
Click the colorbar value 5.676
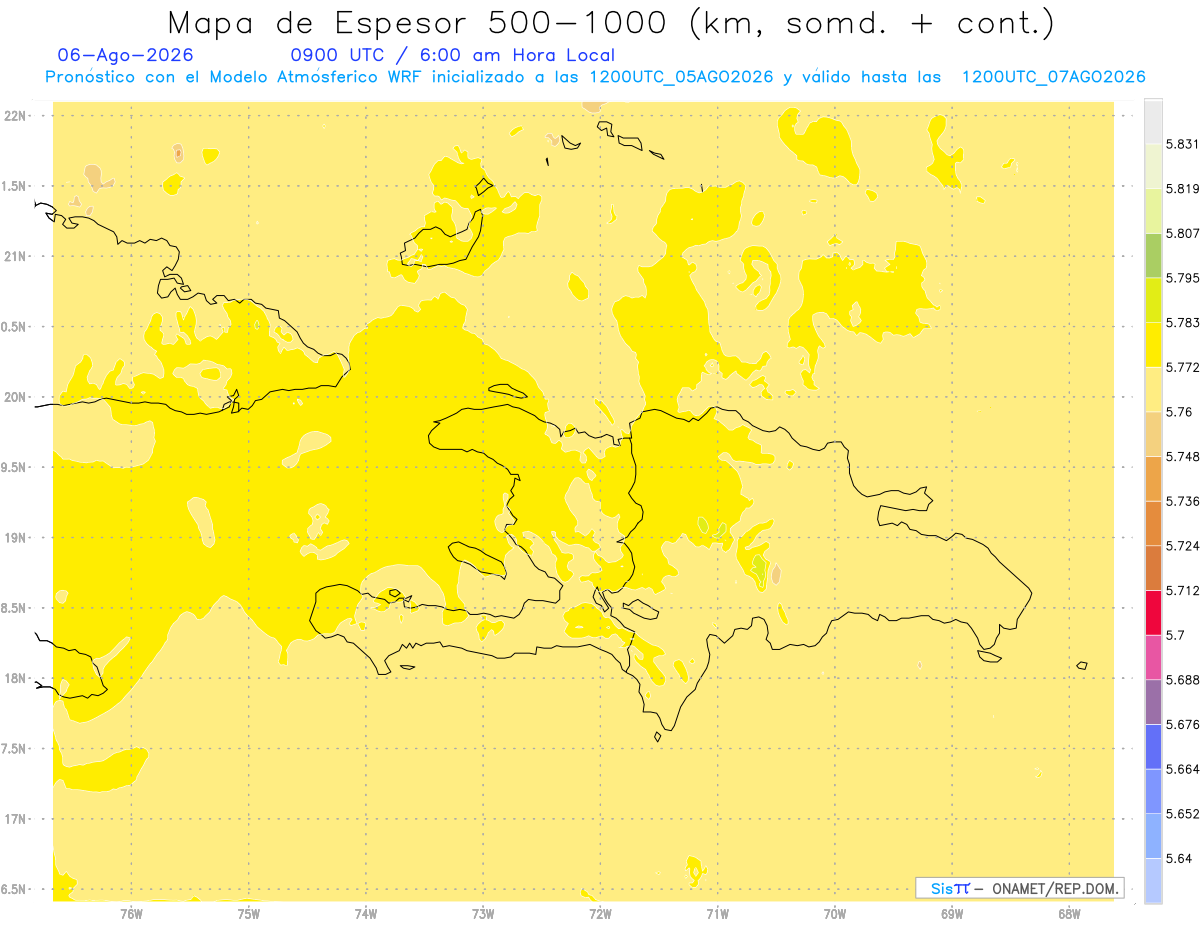click(x=1183, y=725)
